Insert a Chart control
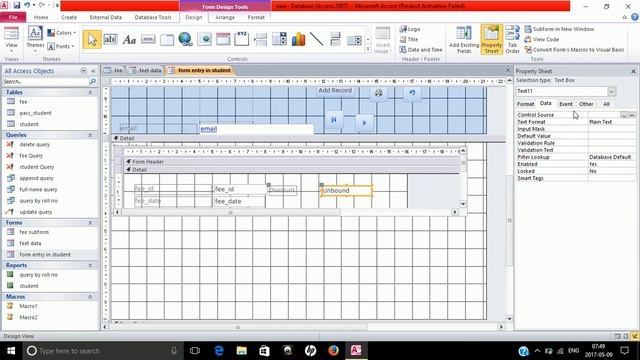 [298, 39]
